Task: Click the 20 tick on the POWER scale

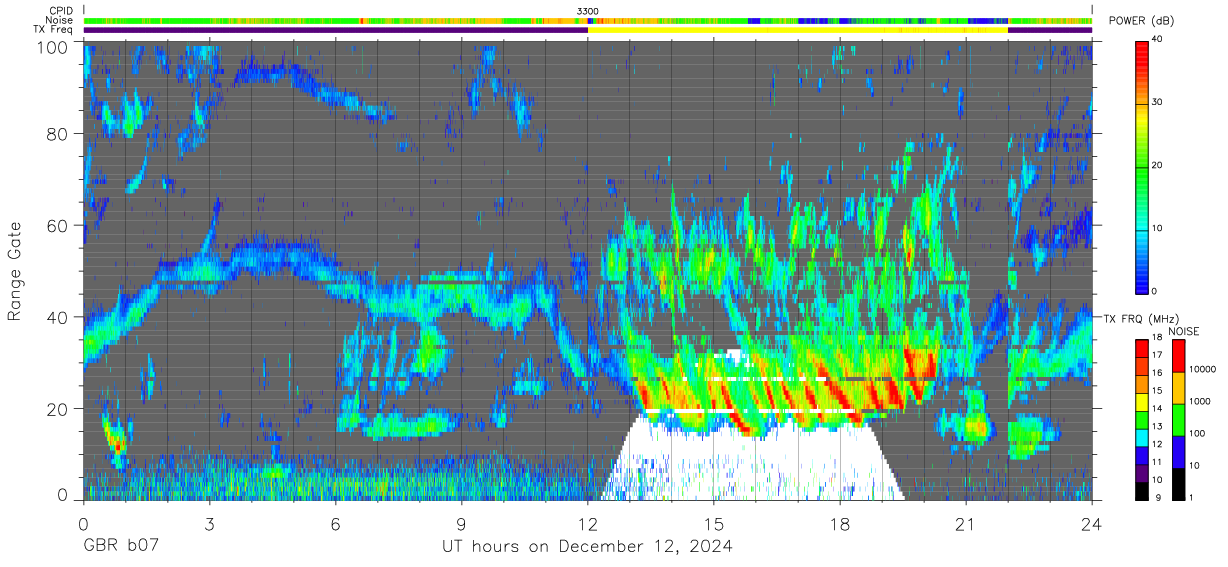Action: 1156,166
